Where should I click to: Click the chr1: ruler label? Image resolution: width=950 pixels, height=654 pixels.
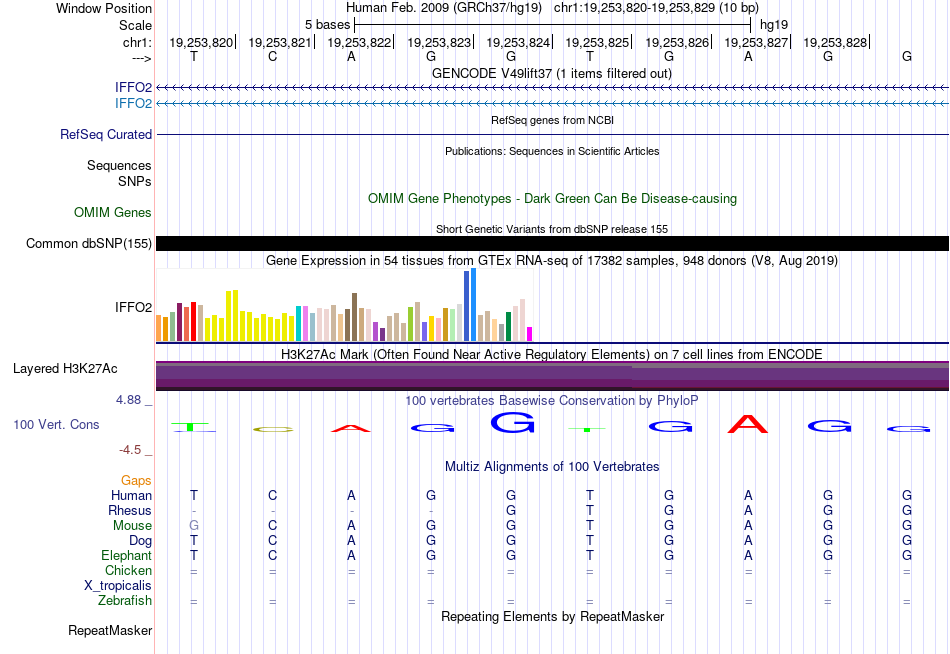tap(137, 42)
